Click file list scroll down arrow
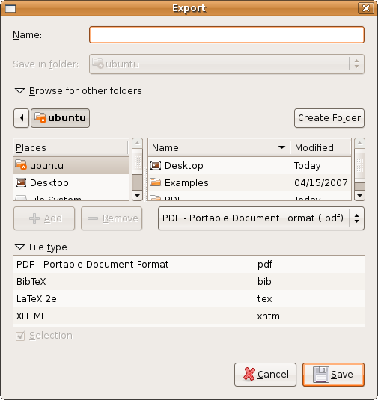Screen dimensions: 378x400 (x=359, y=195)
